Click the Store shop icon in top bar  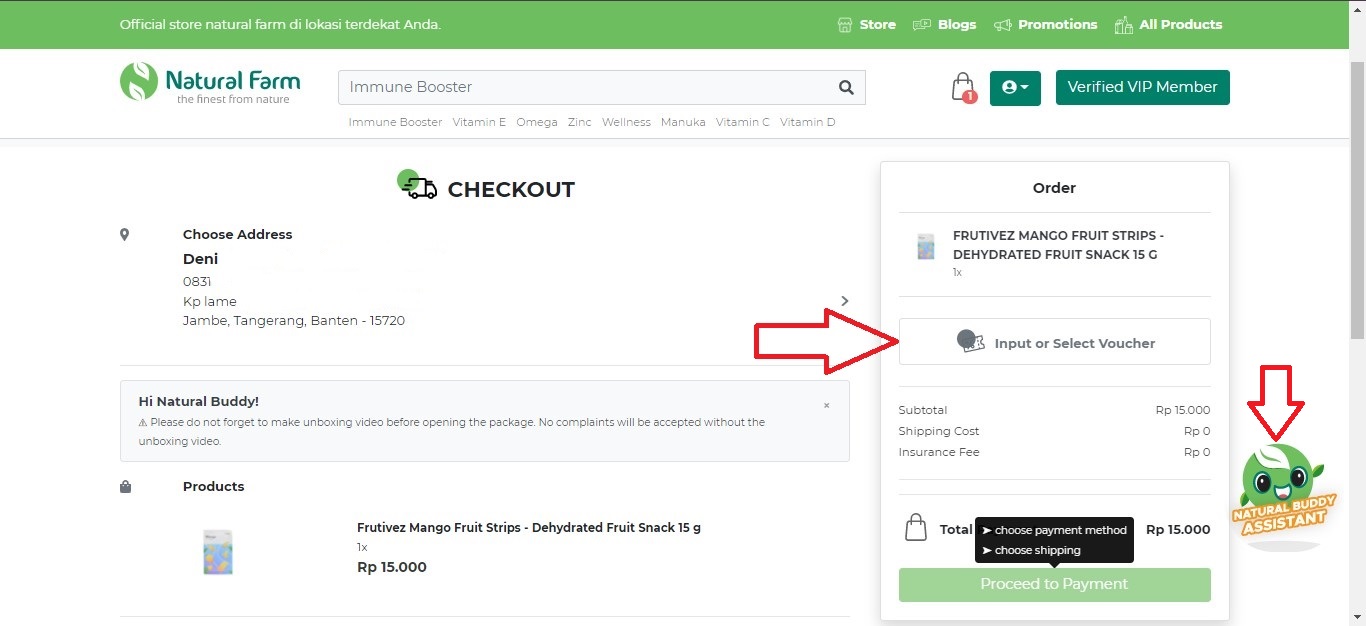click(845, 24)
